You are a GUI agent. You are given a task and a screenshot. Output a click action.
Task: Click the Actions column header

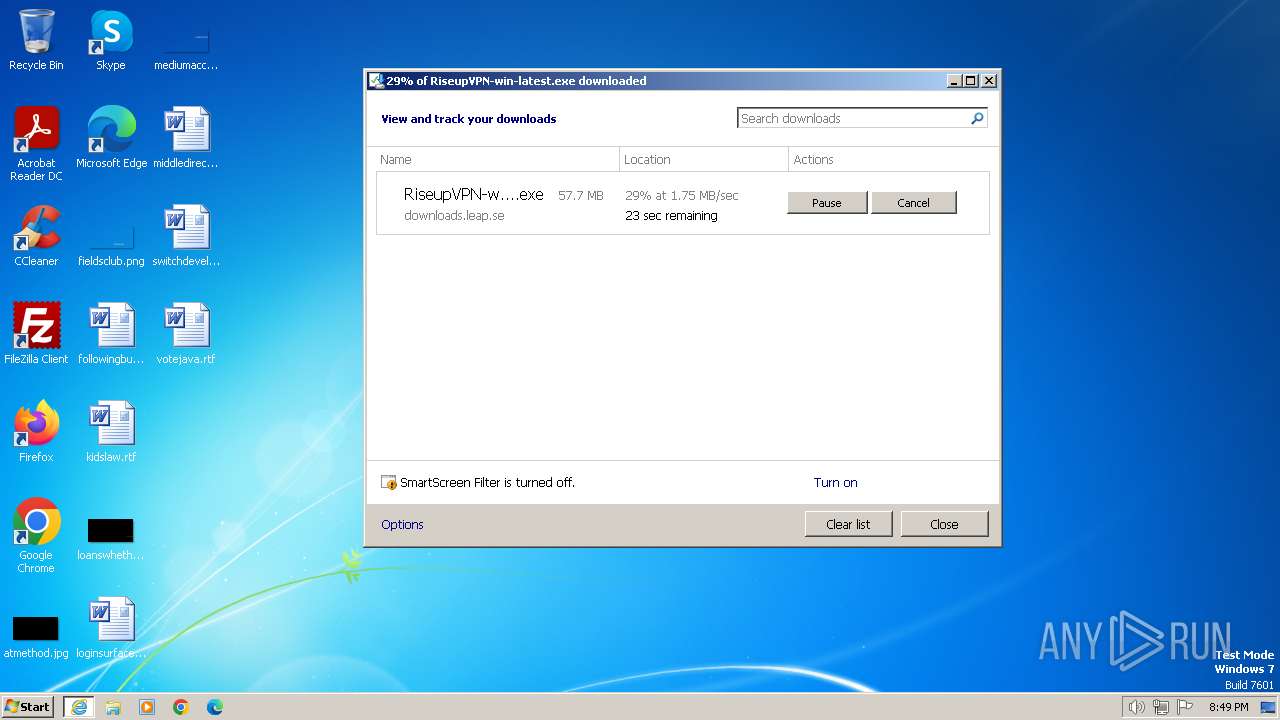pyautogui.click(x=892, y=159)
